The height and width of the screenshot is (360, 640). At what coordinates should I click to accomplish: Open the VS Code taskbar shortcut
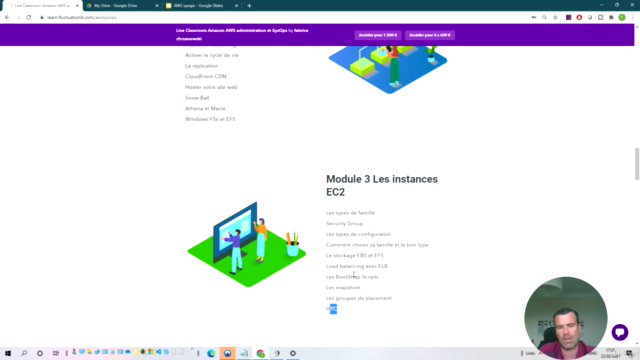pyautogui.click(x=159, y=352)
